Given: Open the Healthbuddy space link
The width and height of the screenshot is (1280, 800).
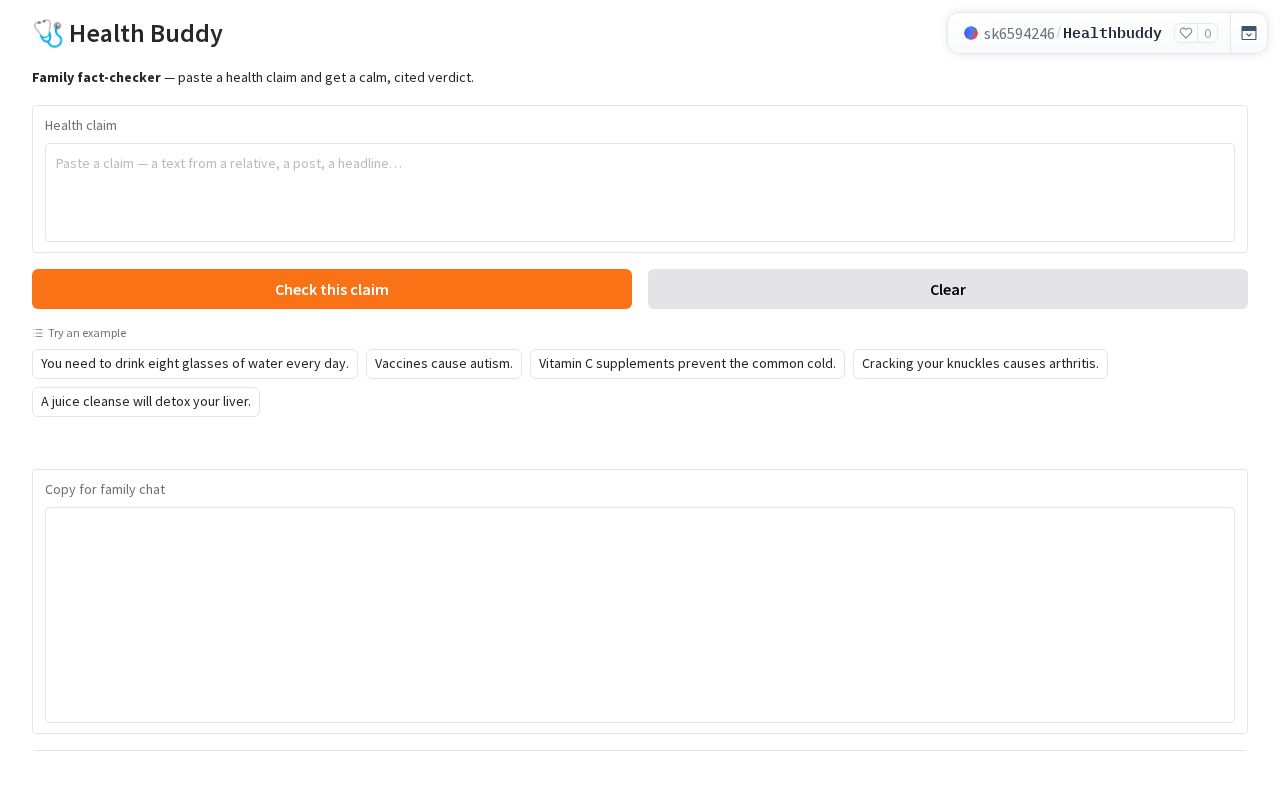Looking at the screenshot, I should [1112, 33].
